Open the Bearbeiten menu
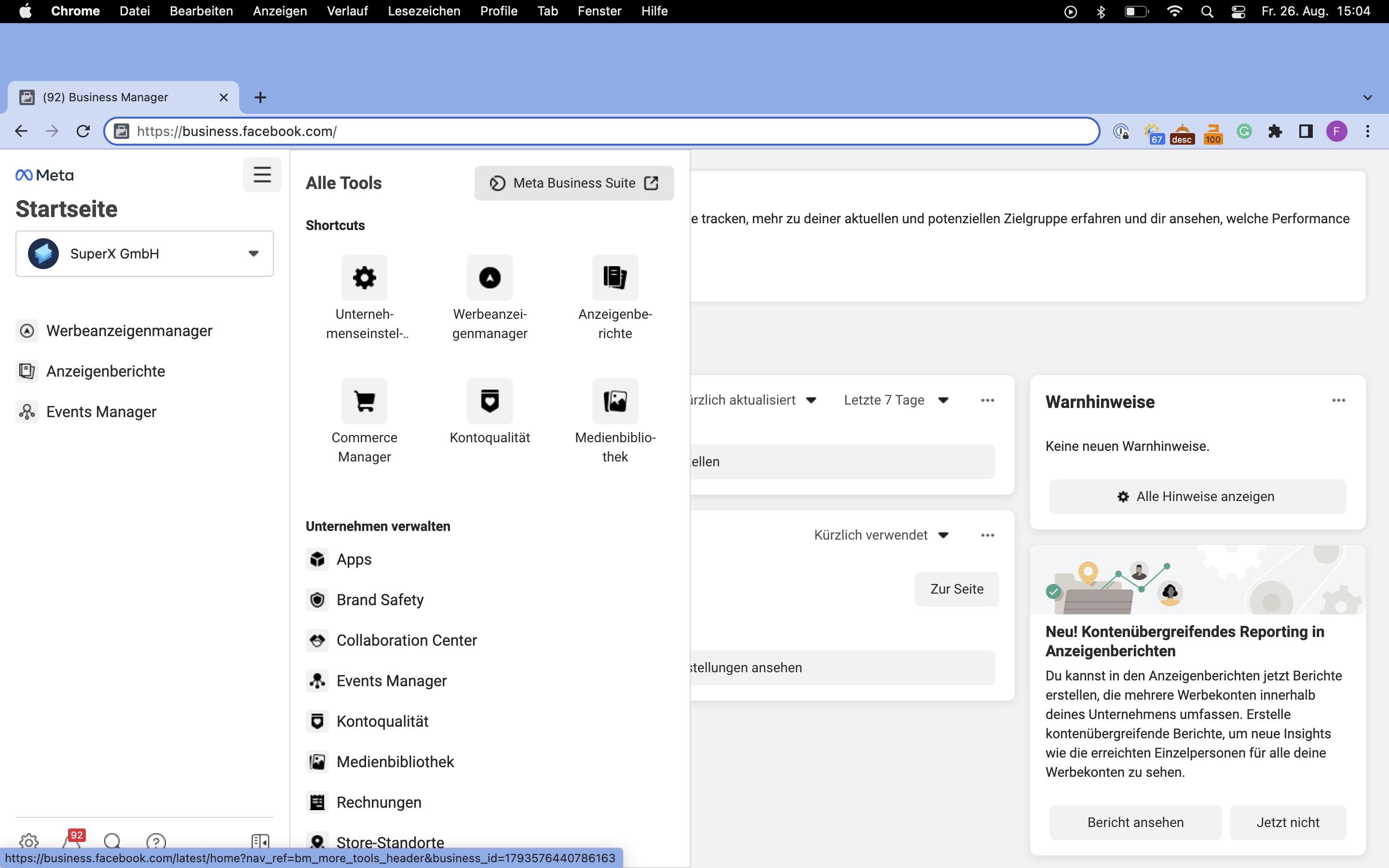This screenshot has width=1389, height=868. pos(202,12)
